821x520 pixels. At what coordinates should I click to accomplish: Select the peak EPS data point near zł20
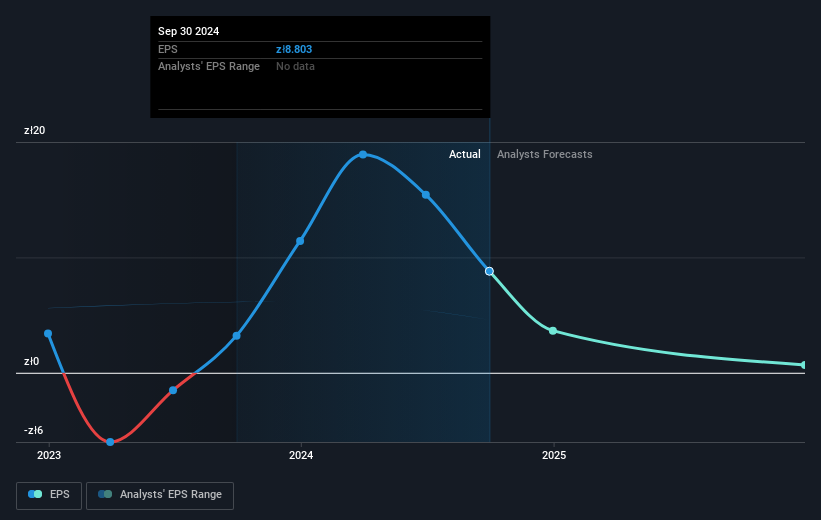[363, 154]
